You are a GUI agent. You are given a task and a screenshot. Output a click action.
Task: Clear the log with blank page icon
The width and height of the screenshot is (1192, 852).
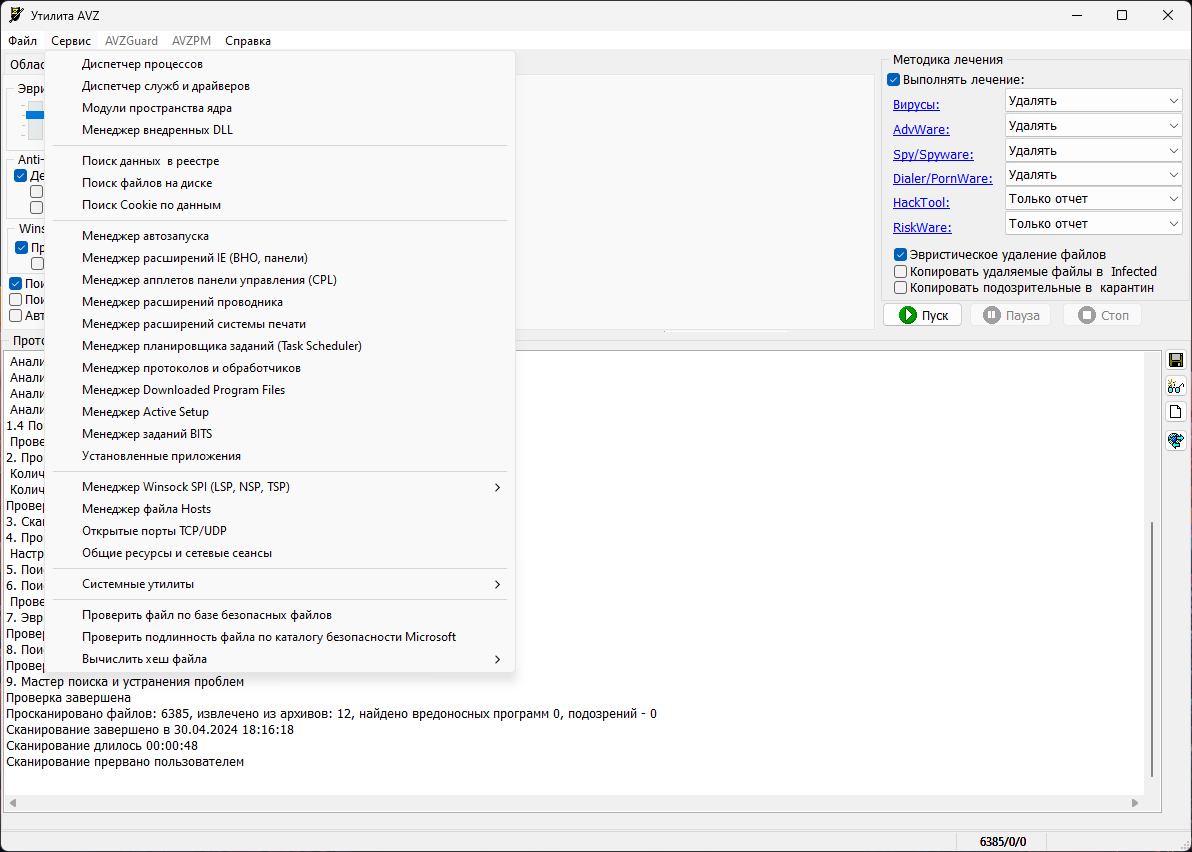tap(1175, 412)
